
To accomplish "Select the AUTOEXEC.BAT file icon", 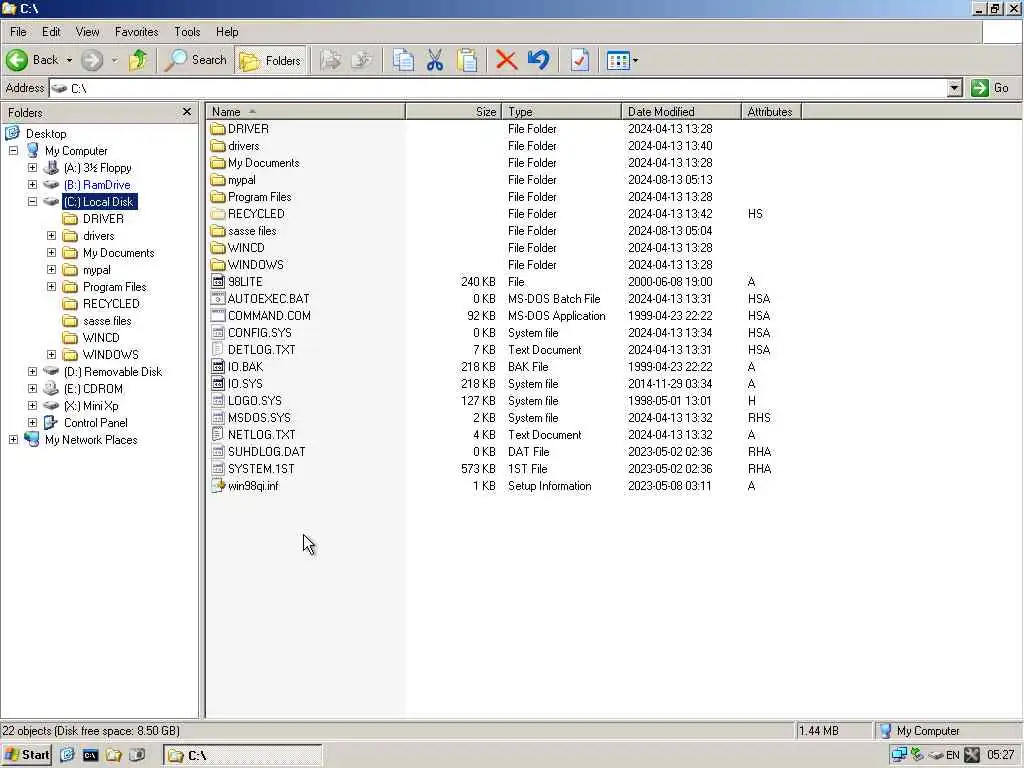I will (x=218, y=298).
